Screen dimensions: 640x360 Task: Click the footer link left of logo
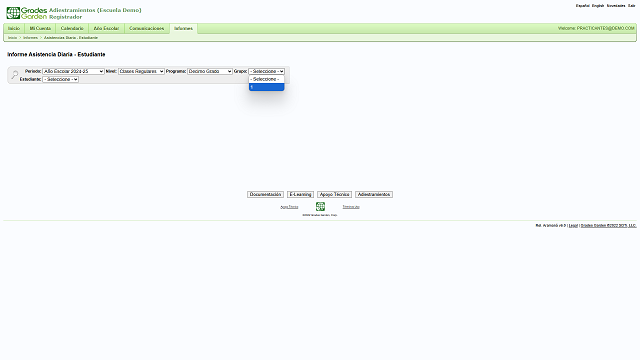pyautogui.click(x=289, y=207)
